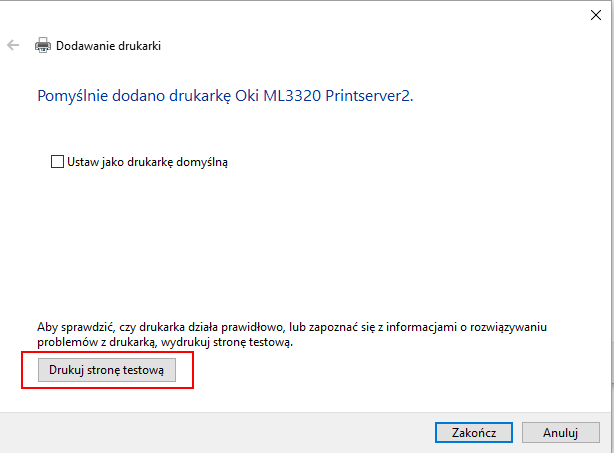Finish the wizard with Zakończ

click(x=473, y=433)
